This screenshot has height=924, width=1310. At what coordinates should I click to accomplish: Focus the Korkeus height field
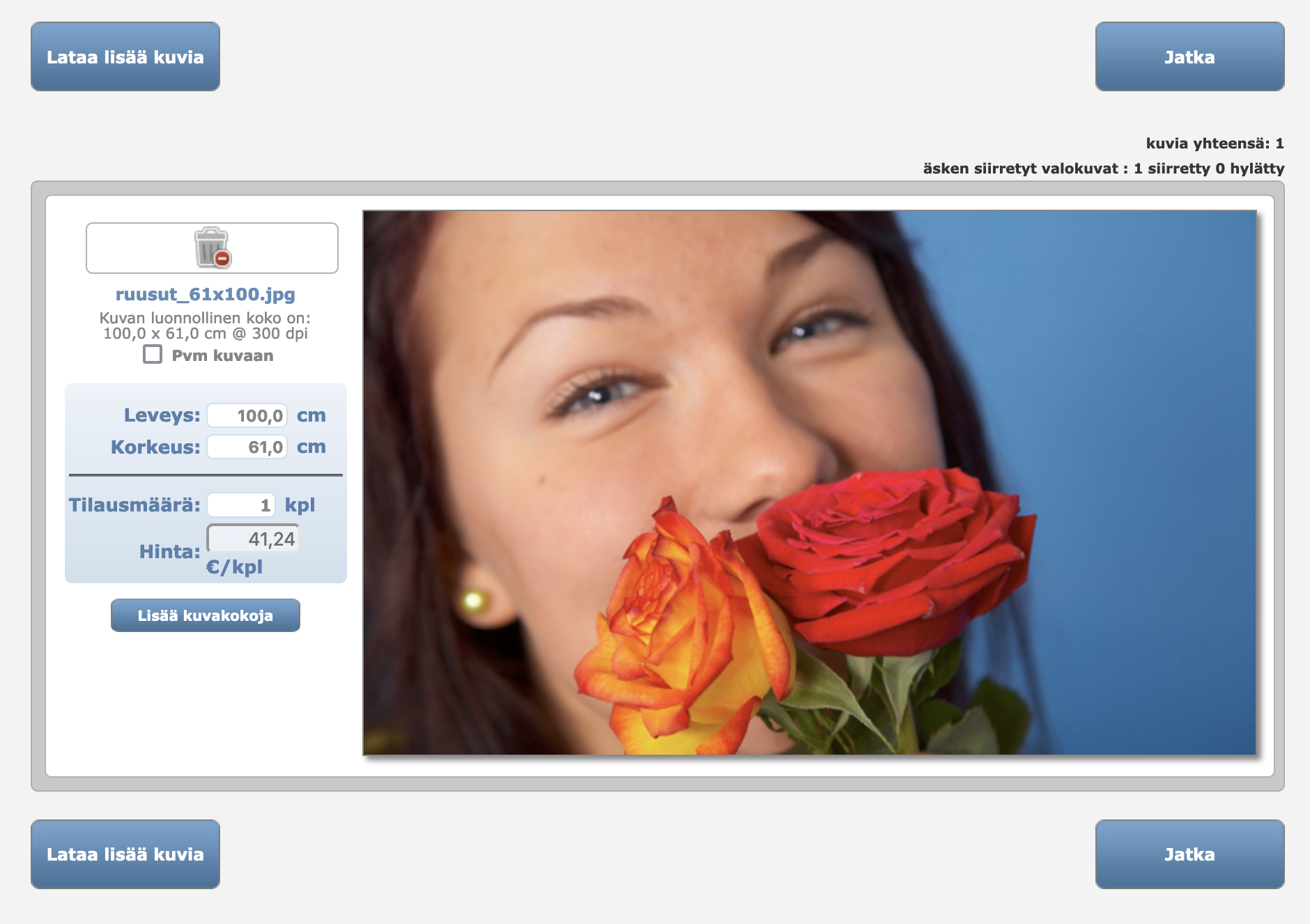pos(247,447)
